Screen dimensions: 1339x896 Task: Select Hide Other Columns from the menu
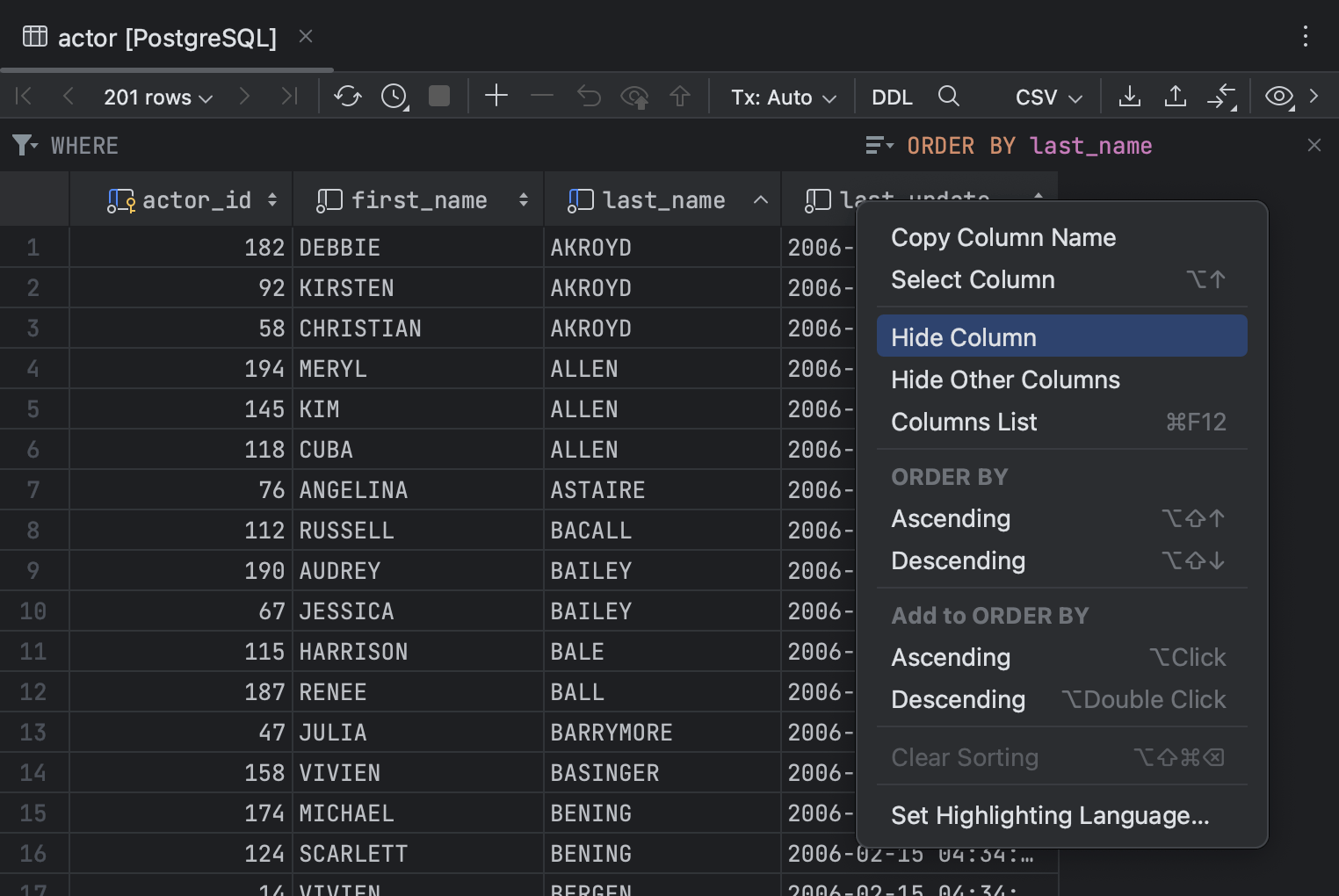pyautogui.click(x=1005, y=379)
